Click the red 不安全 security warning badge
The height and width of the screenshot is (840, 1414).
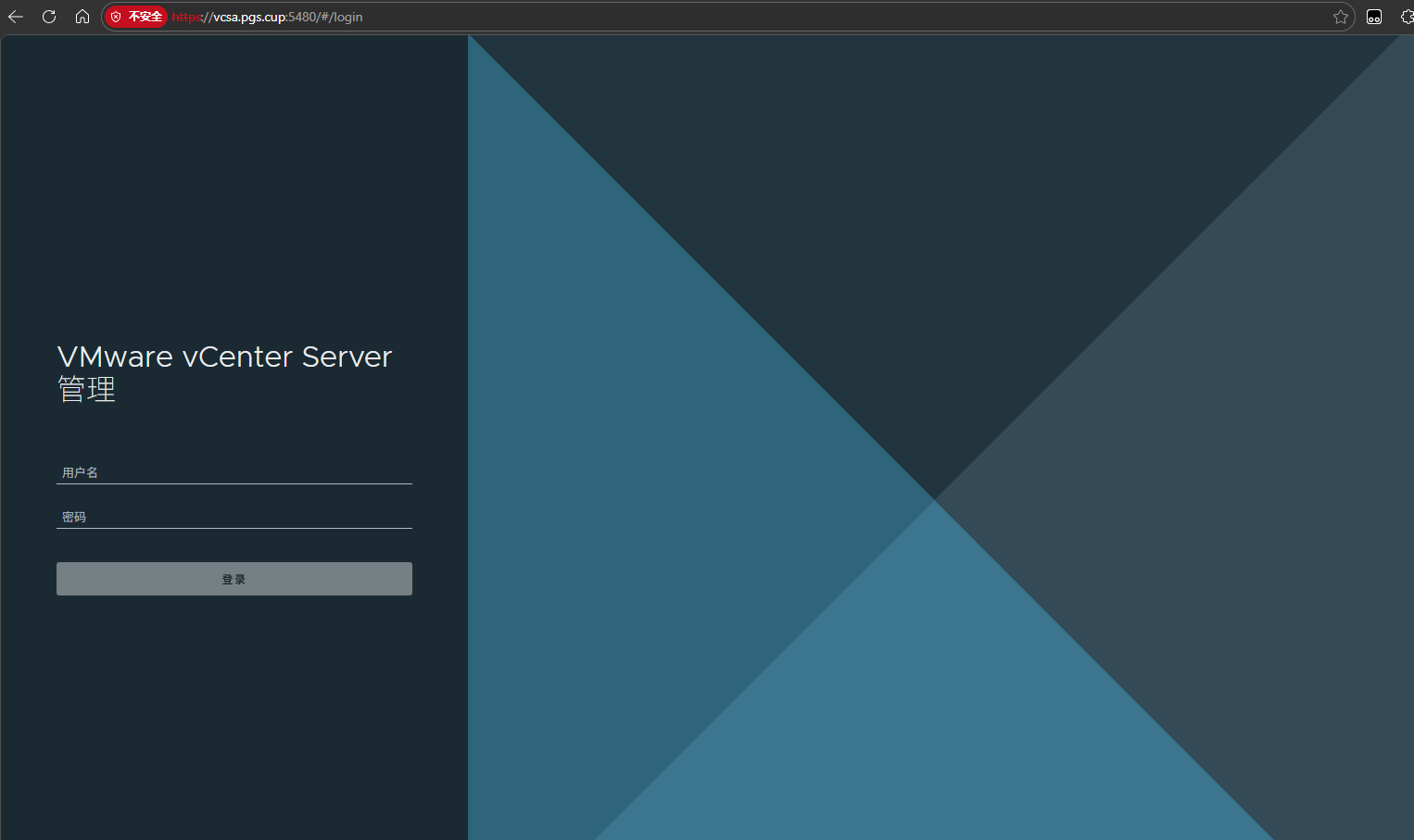136,17
